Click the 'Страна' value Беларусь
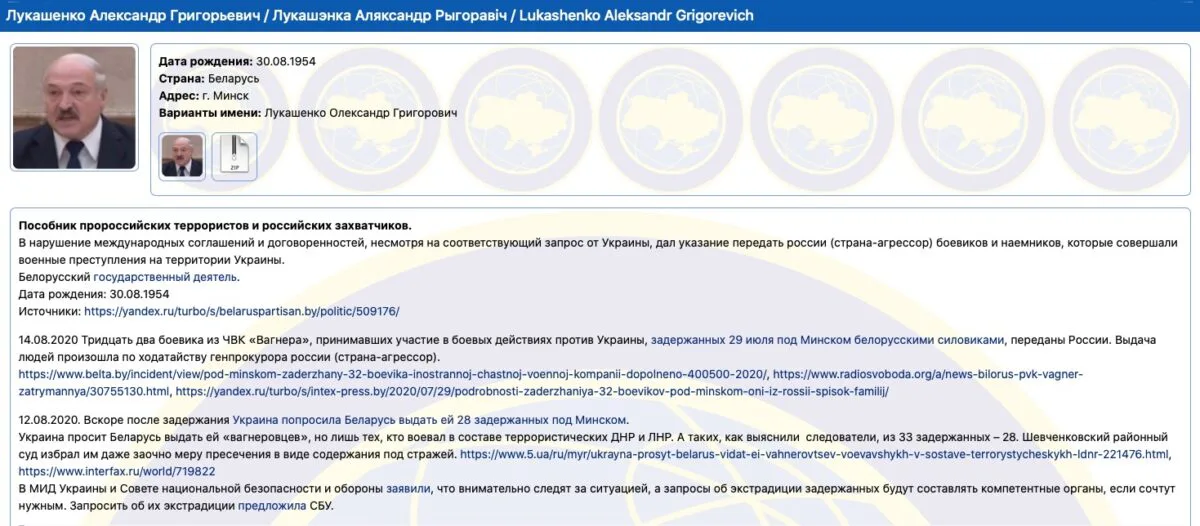 click(x=235, y=78)
